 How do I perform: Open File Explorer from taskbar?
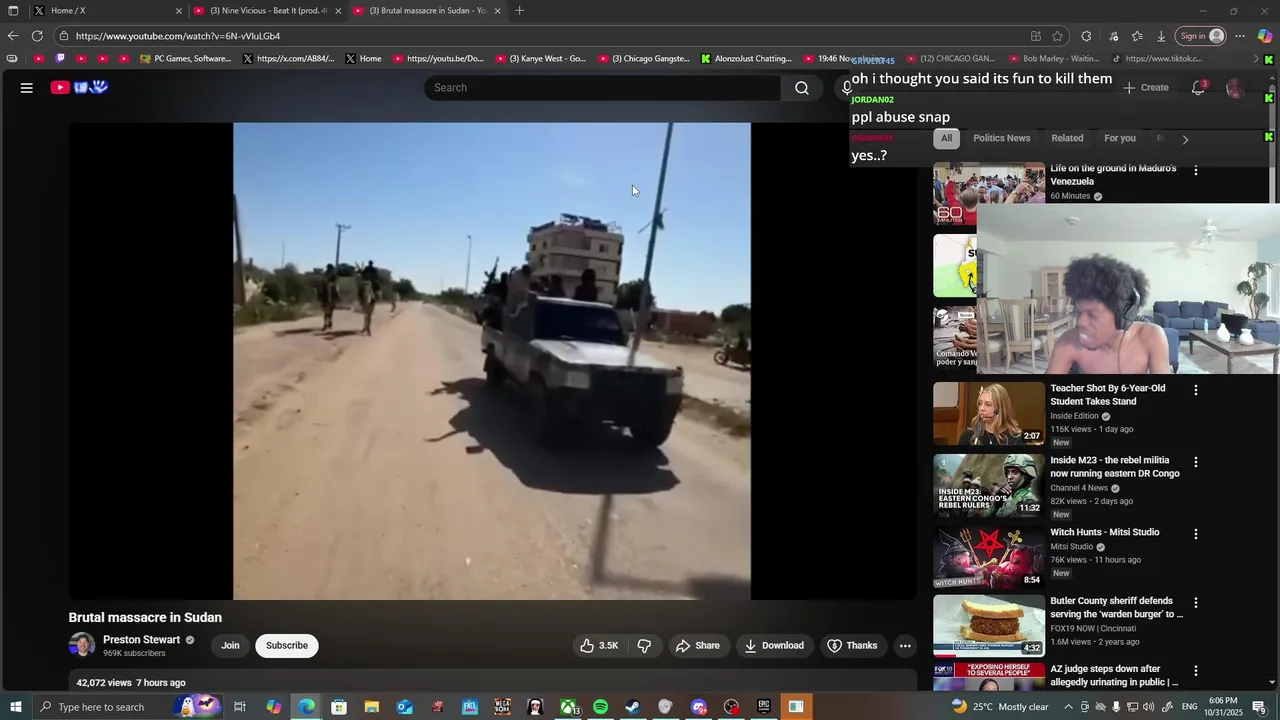[371, 707]
